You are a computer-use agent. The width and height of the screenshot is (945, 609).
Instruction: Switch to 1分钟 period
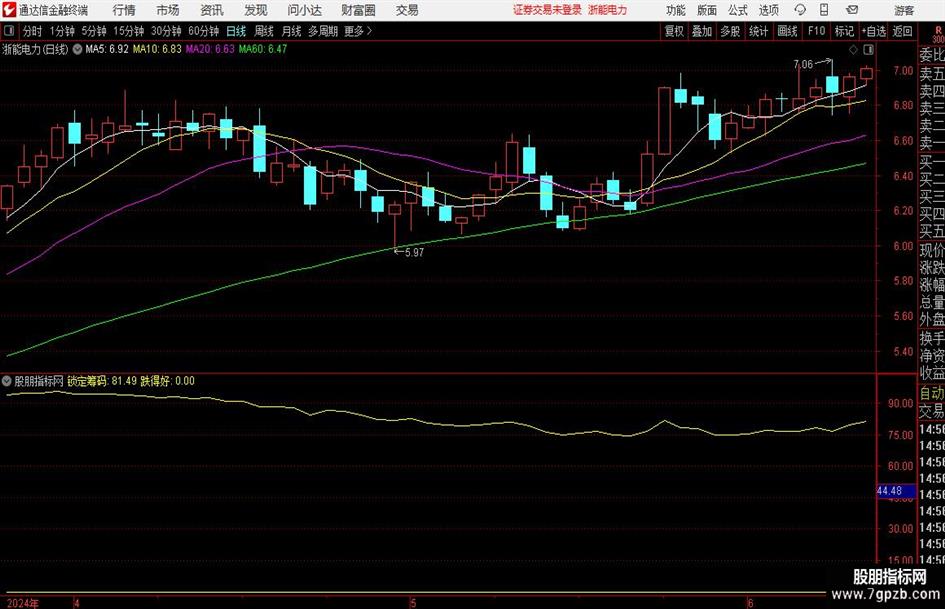click(x=61, y=31)
